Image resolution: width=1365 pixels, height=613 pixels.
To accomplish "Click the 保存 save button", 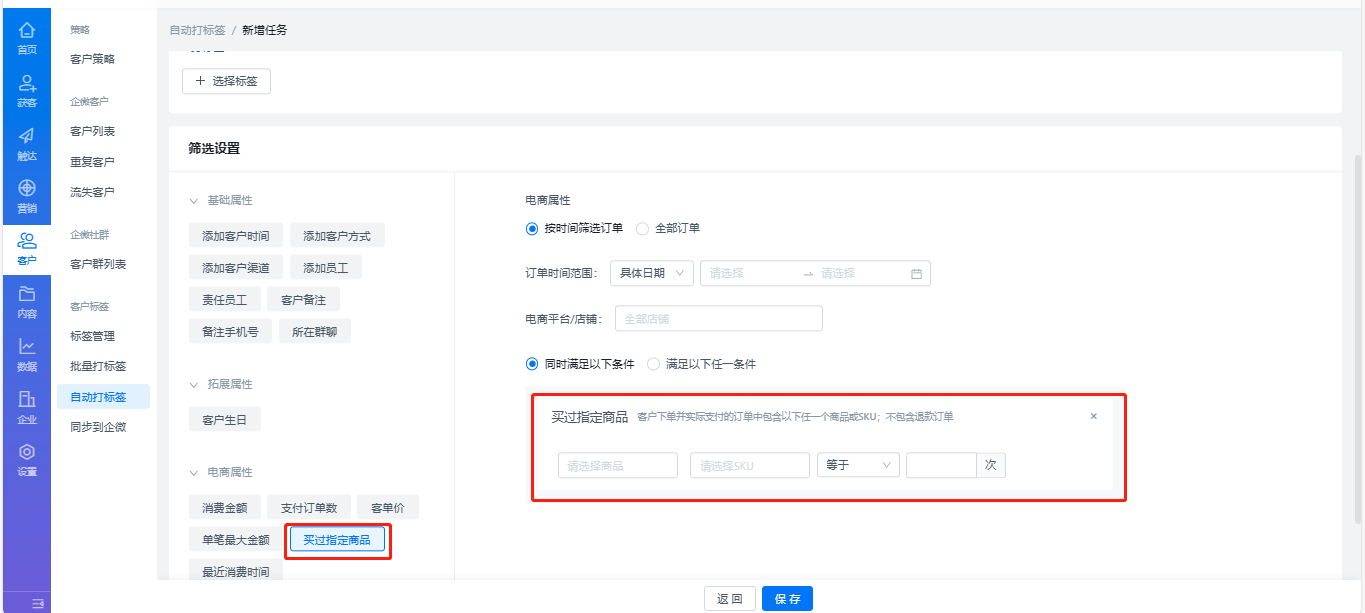I will 787,599.
